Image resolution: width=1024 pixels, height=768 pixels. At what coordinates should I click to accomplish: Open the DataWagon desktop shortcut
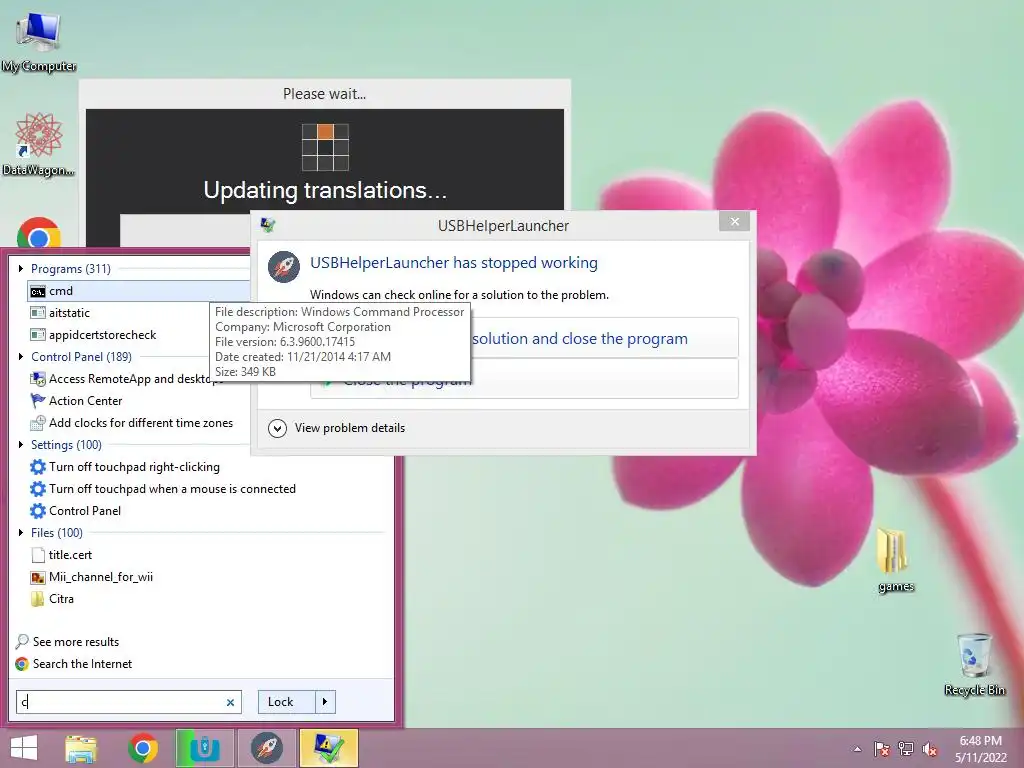click(x=39, y=144)
